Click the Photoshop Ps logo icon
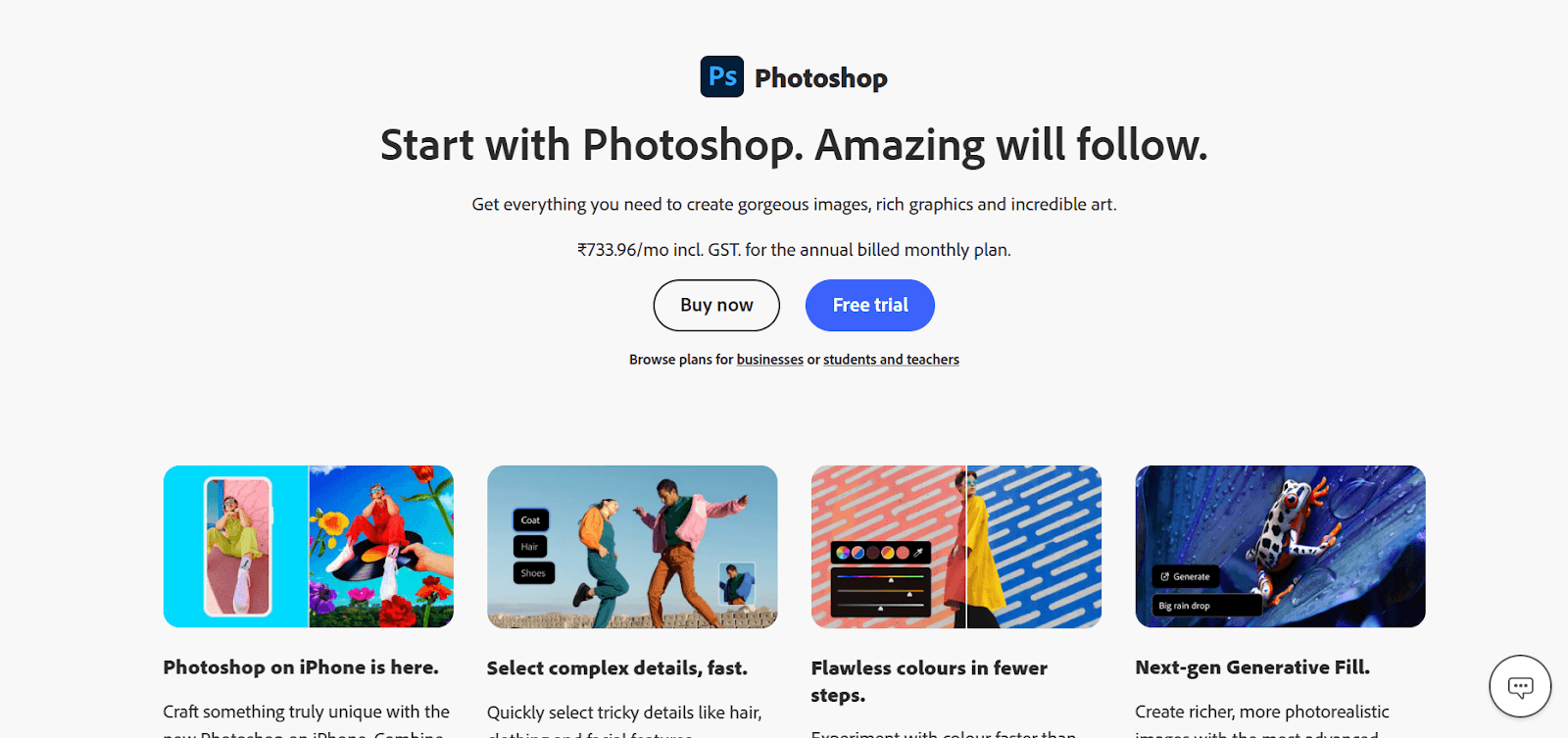 tap(722, 76)
